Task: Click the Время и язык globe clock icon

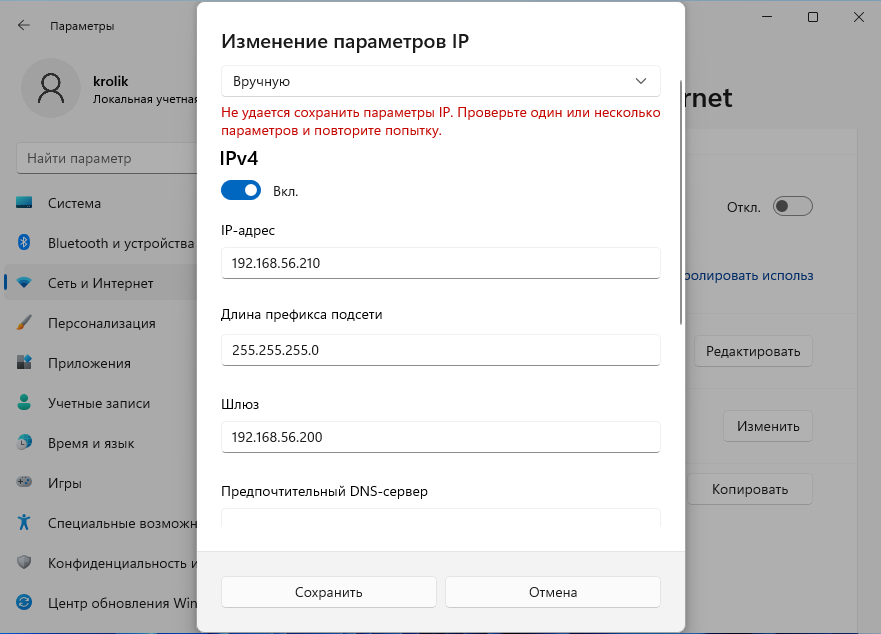Action: click(24, 442)
